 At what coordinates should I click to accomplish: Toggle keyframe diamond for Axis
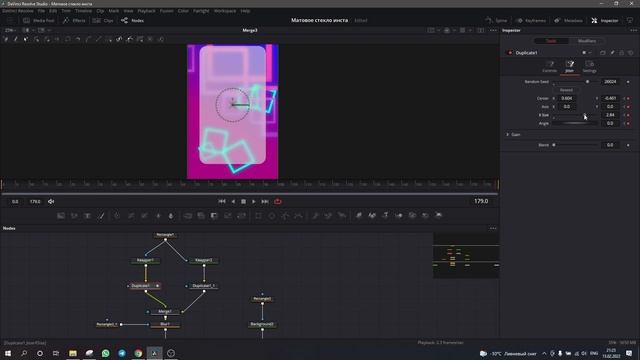click(x=628, y=107)
